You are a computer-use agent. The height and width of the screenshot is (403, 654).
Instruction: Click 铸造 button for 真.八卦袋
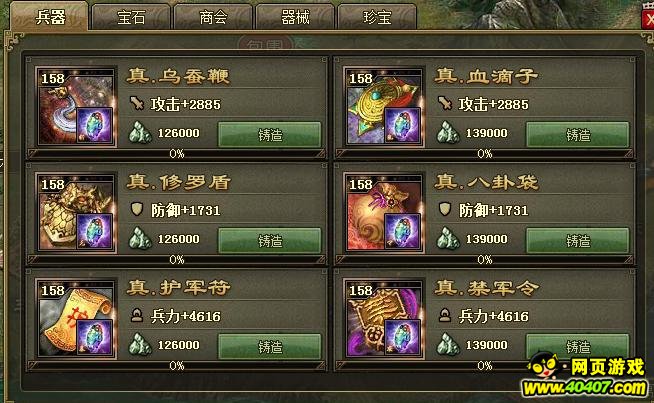click(578, 241)
